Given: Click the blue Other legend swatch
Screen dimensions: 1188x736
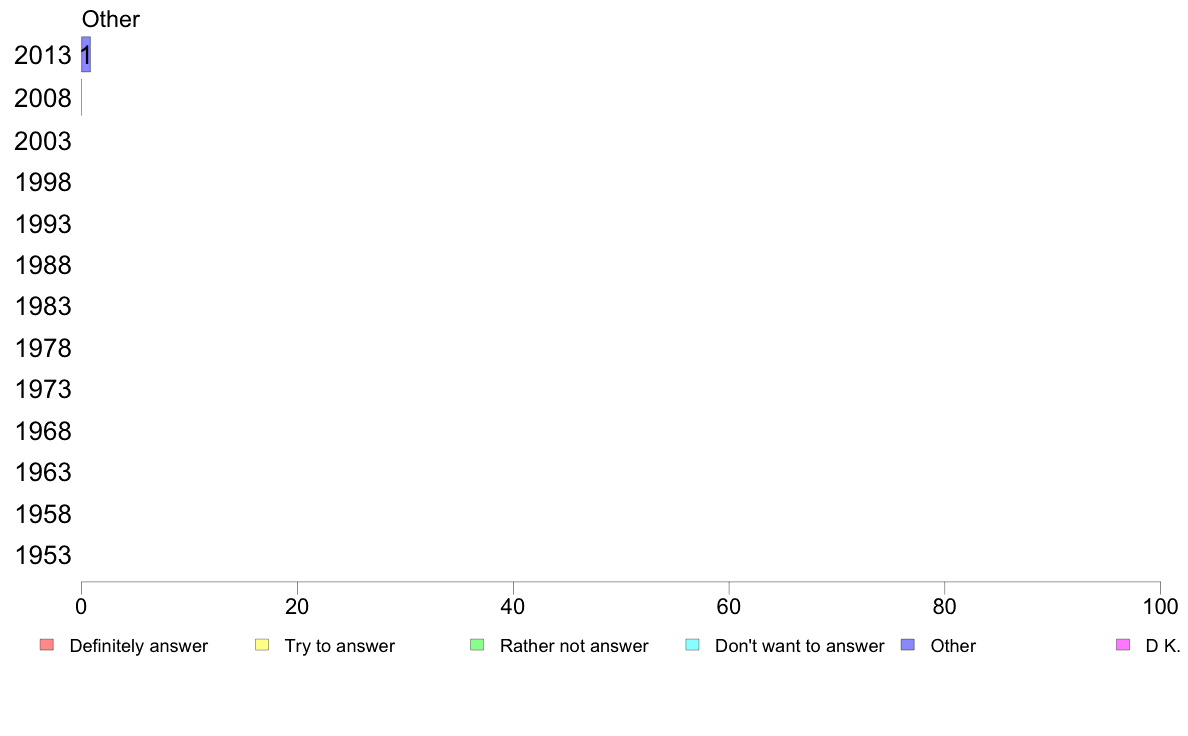Looking at the screenshot, I should coord(908,645).
